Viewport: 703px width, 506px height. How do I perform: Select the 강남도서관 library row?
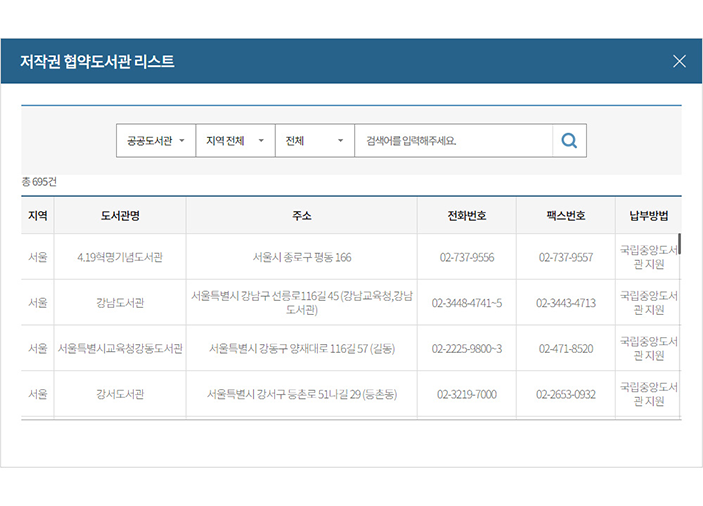(x=120, y=303)
